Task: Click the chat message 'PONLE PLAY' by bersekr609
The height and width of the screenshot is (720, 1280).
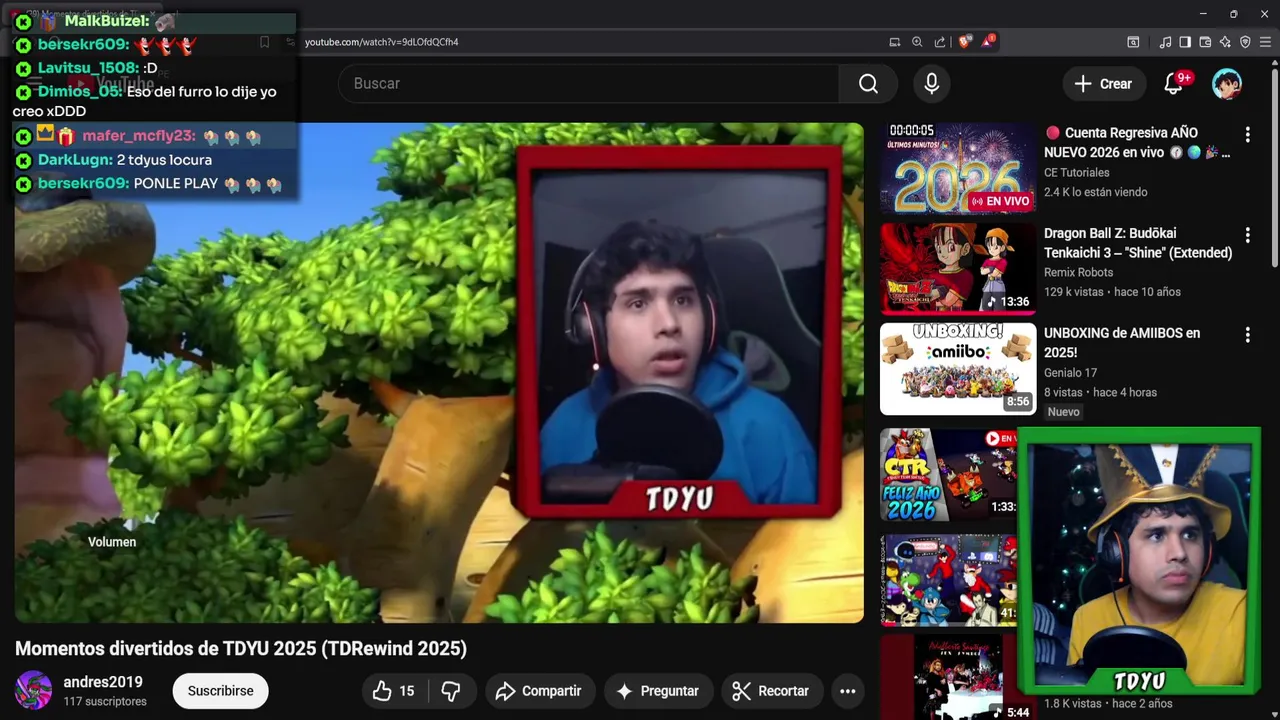Action: click(x=148, y=184)
